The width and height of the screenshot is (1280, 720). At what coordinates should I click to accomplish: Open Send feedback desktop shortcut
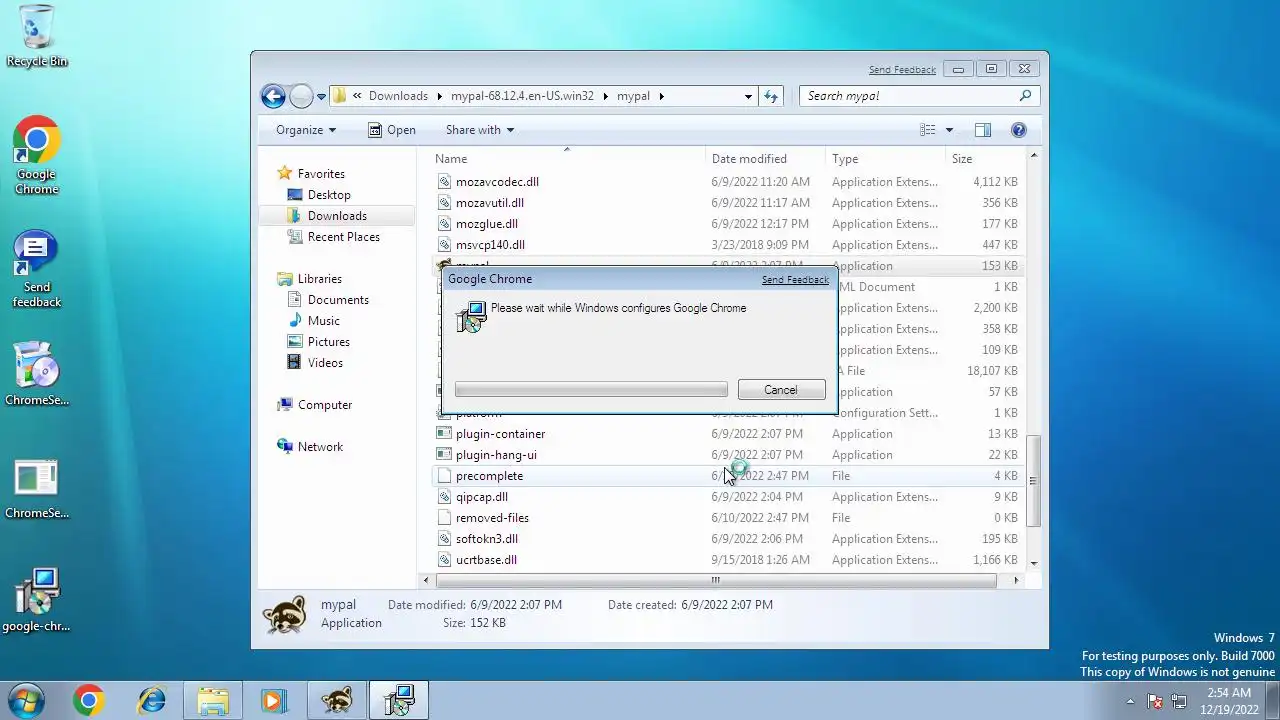pyautogui.click(x=37, y=269)
